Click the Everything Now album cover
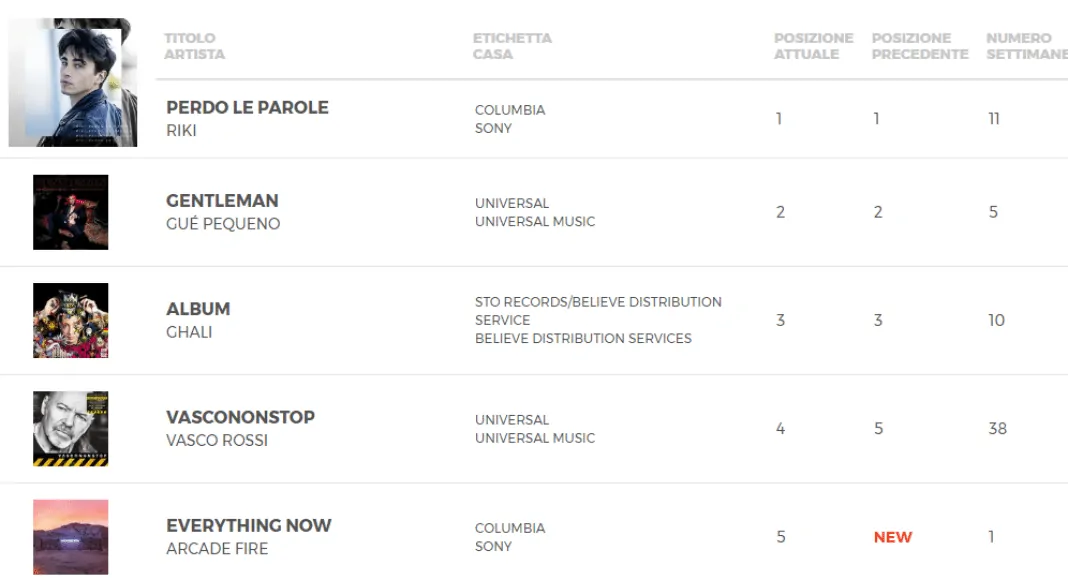This screenshot has width=1068, height=580. pos(70,537)
